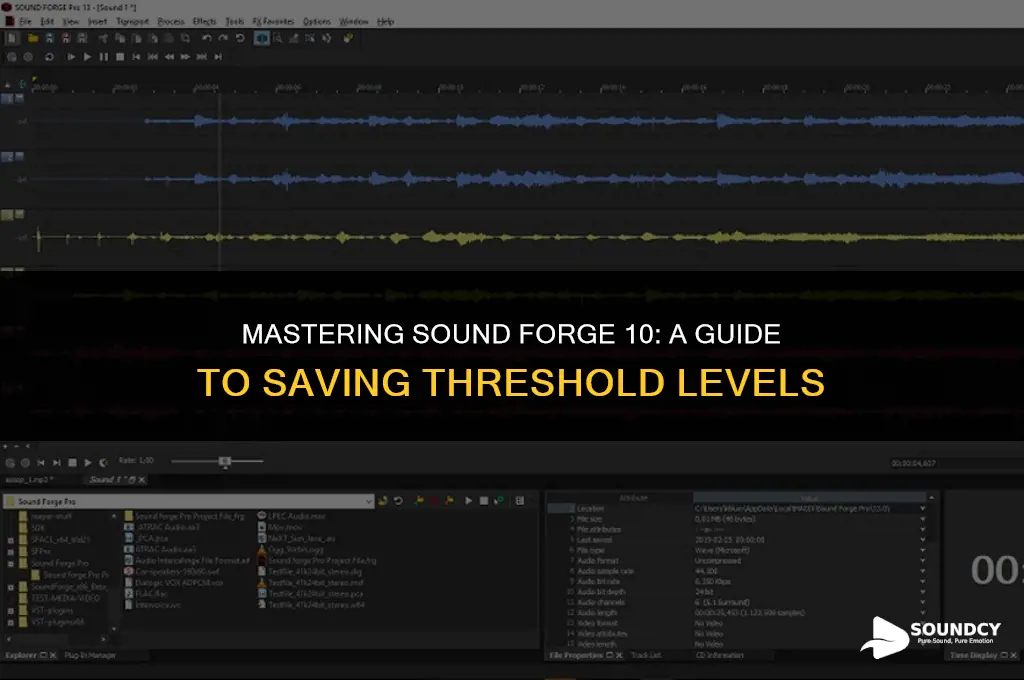Switch to the Track List tab
The width and height of the screenshot is (1024, 680).
(x=646, y=655)
